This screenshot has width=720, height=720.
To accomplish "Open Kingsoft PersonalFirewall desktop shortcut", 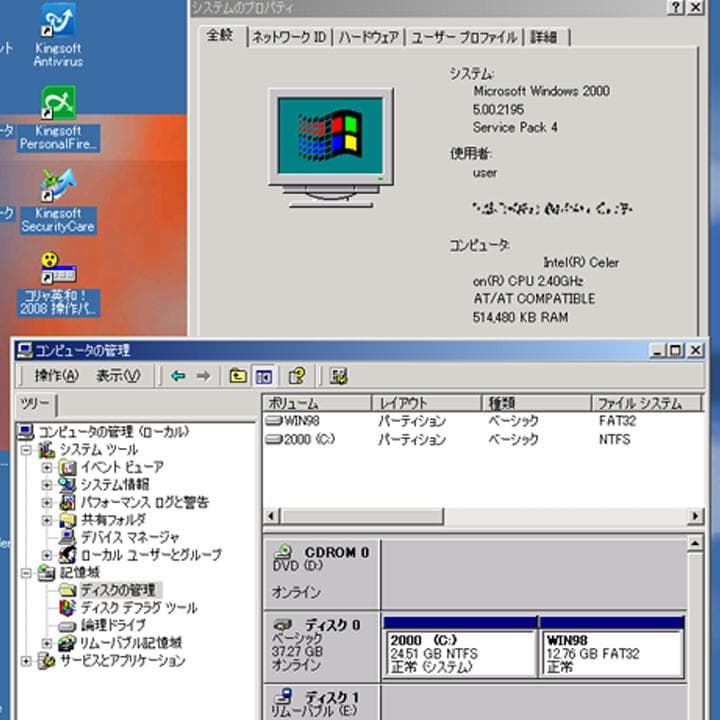I will (58, 118).
